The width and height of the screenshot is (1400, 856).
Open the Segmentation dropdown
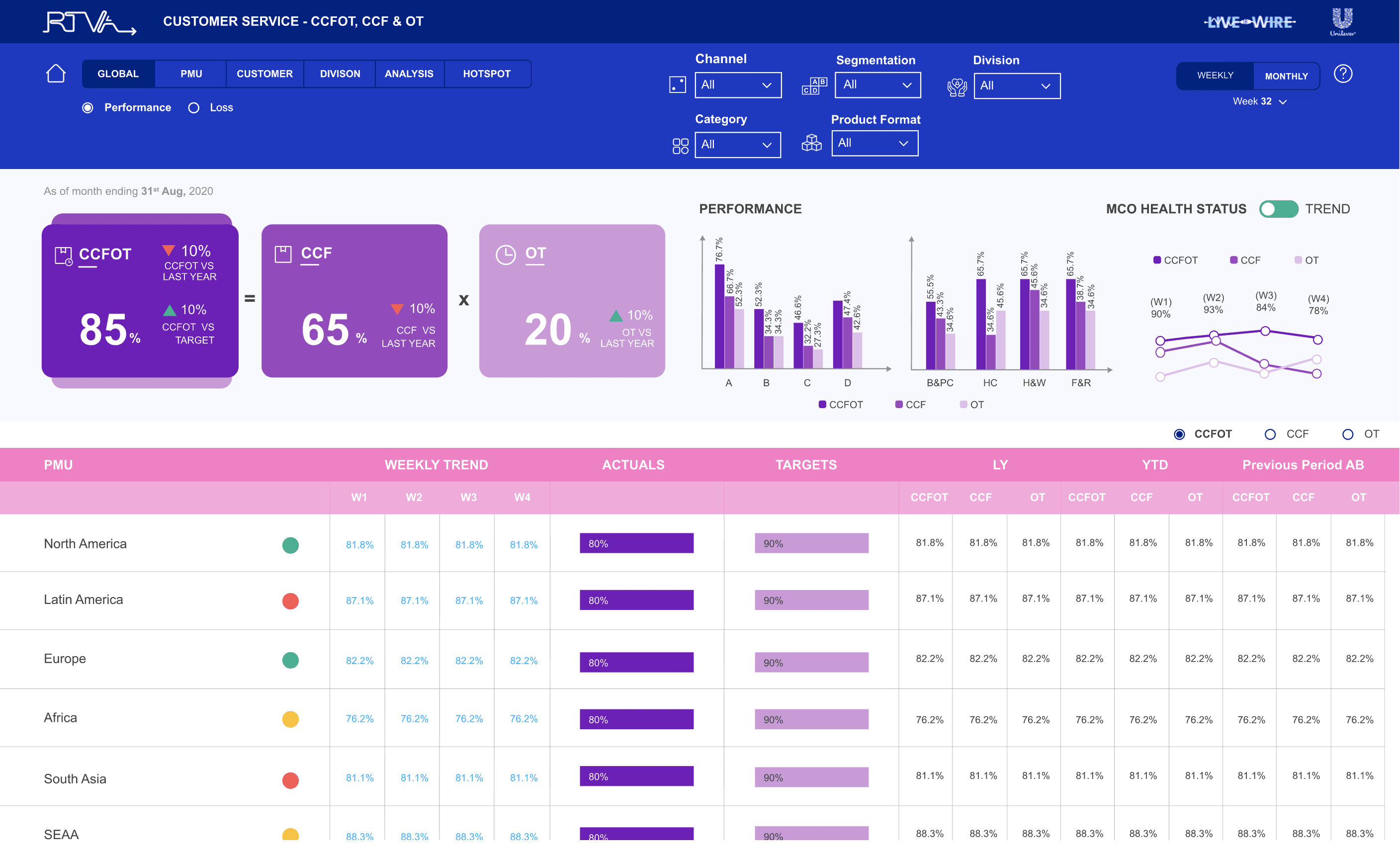[x=878, y=85]
